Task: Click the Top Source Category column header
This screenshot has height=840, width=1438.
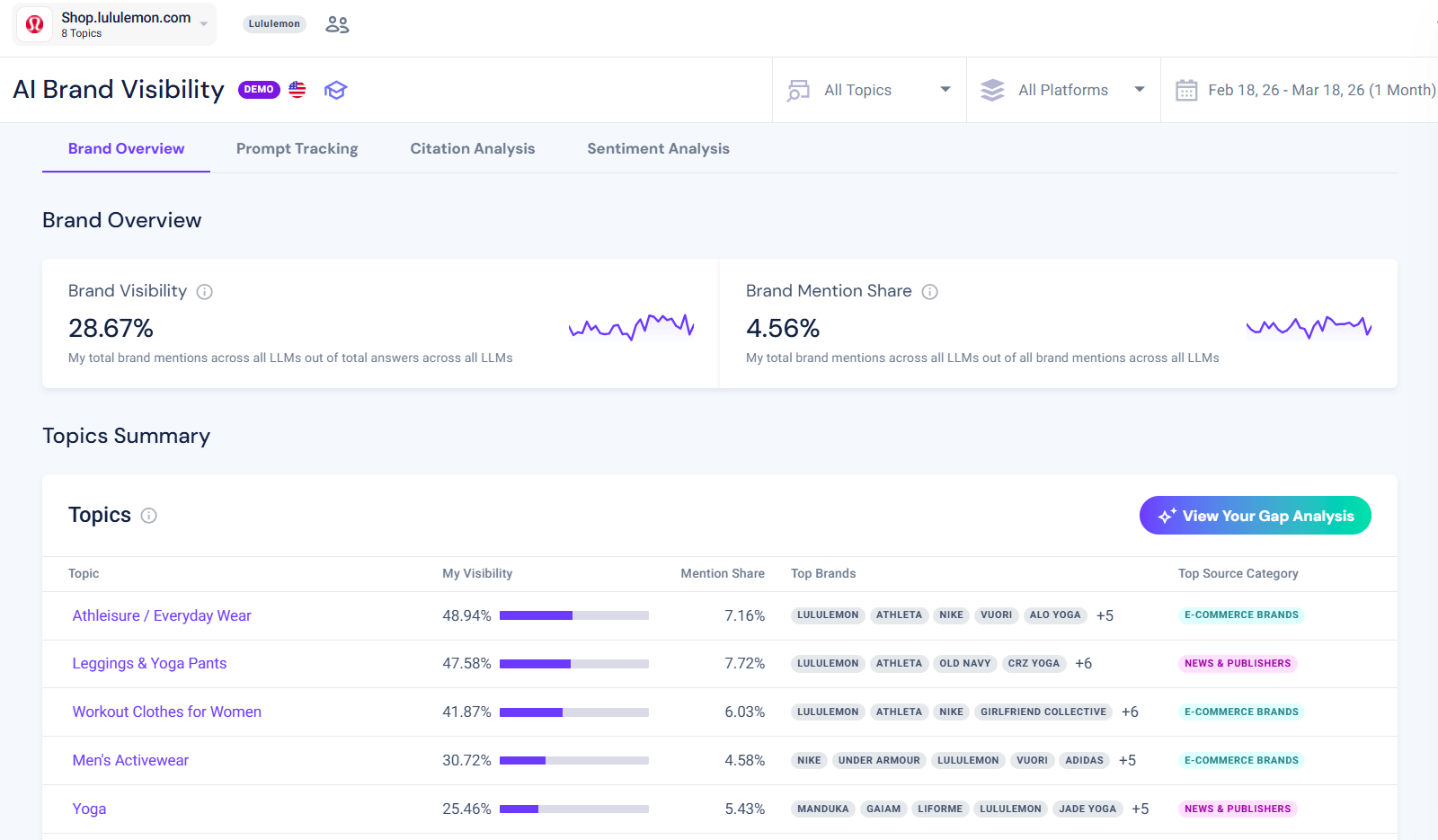Action: (x=1238, y=574)
